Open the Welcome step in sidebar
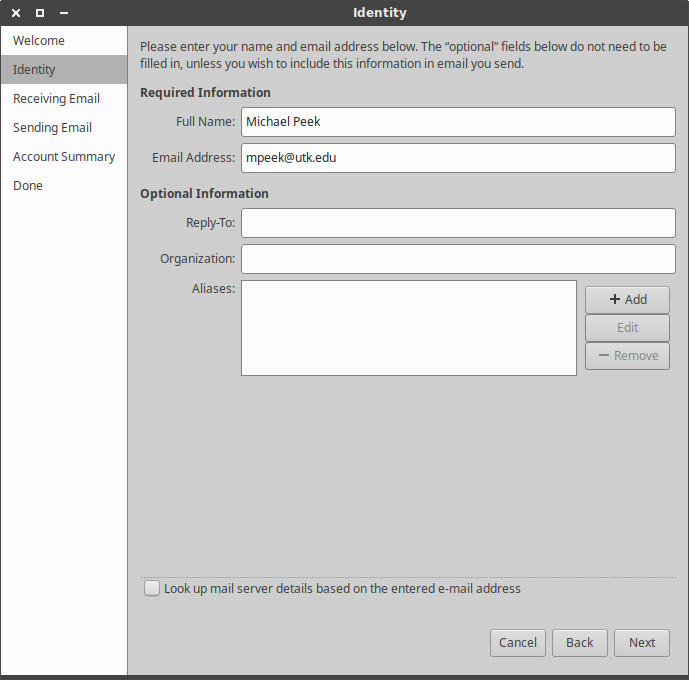 39,41
